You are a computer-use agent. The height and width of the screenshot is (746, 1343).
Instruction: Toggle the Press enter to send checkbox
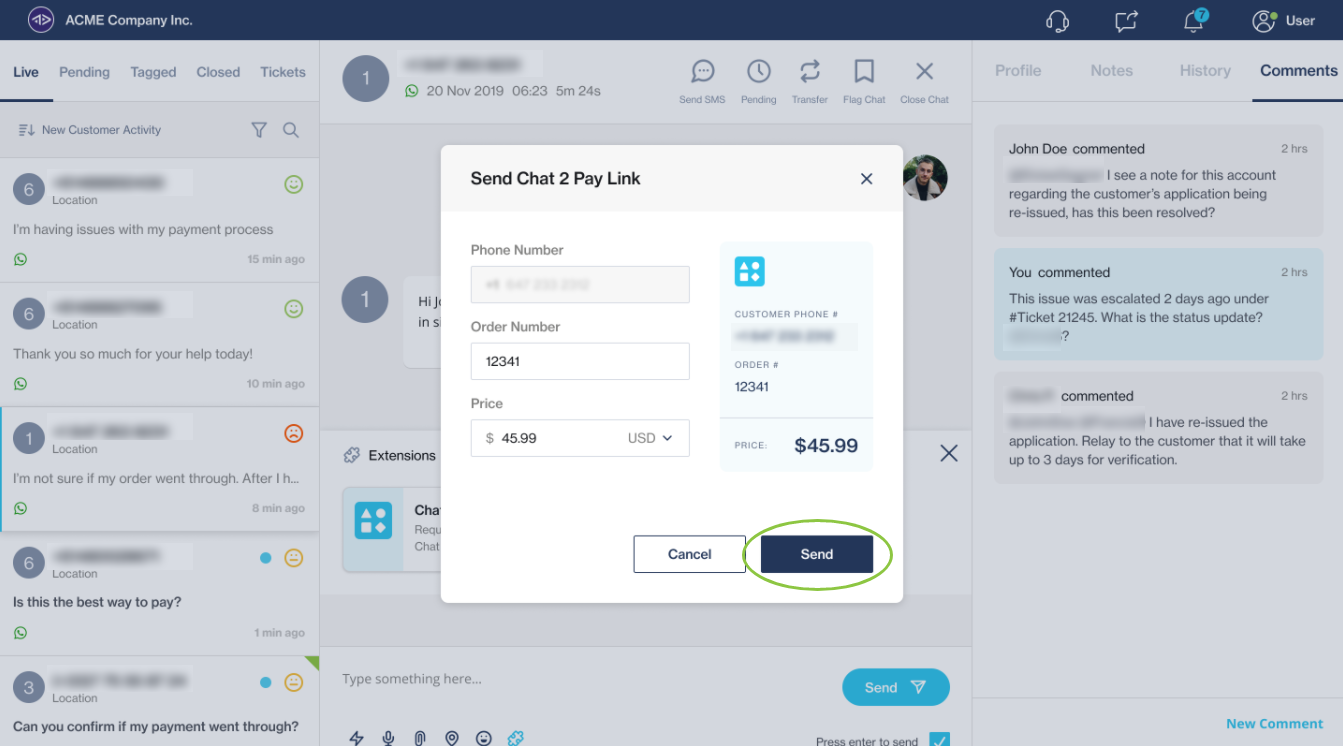tap(939, 740)
